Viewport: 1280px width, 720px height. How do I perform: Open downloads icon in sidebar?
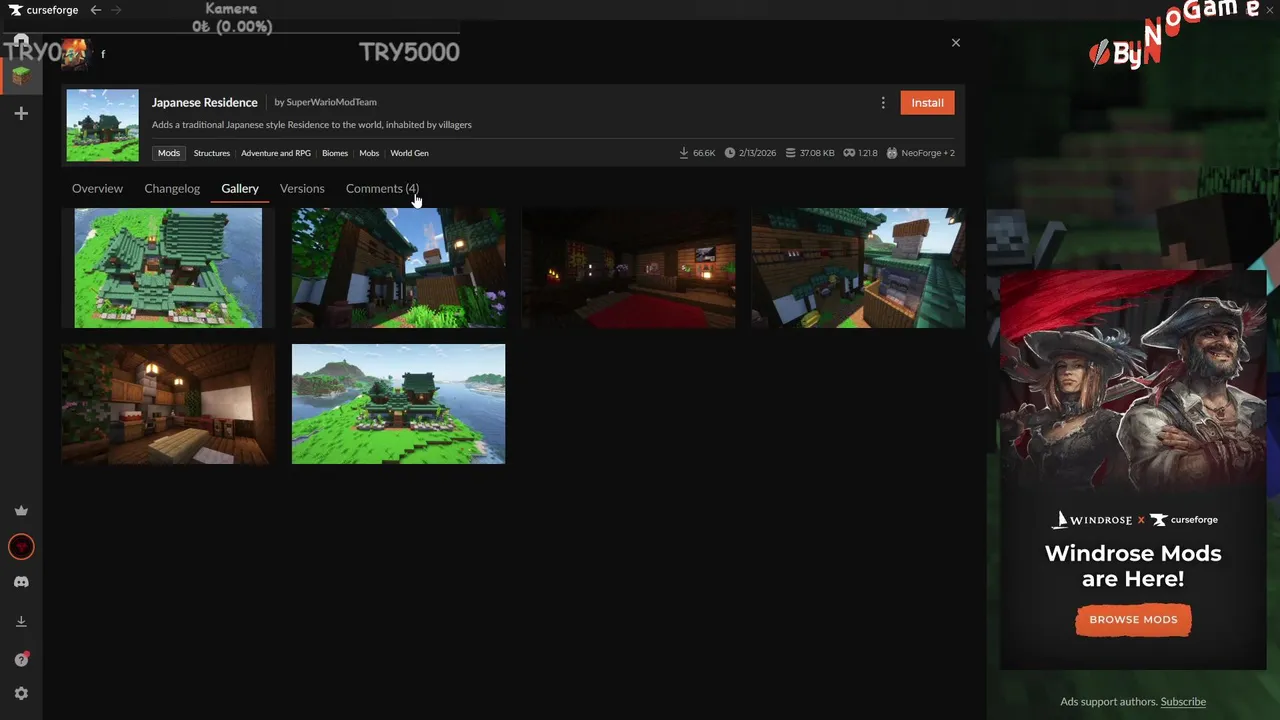(x=21, y=621)
